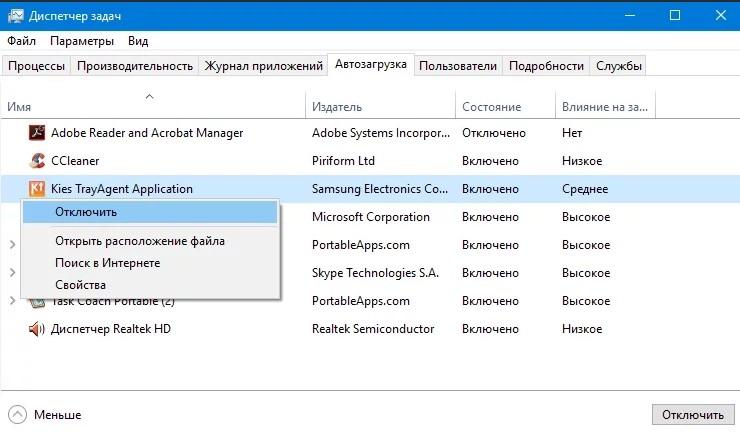The image size is (740, 436).
Task: Open the Параметры menu
Action: pyautogui.click(x=82, y=41)
